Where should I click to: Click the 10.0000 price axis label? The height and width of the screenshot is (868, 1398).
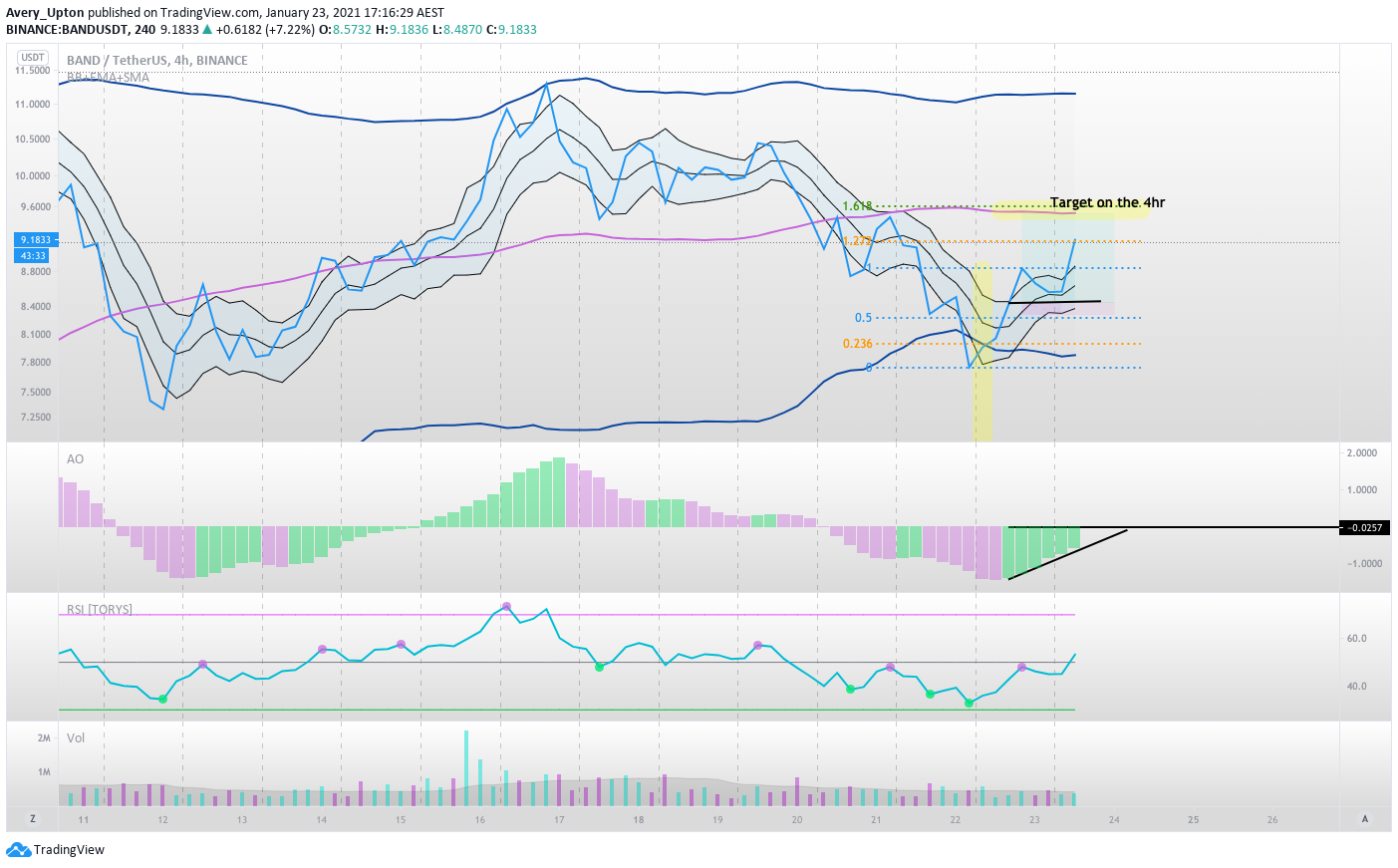[x=33, y=175]
